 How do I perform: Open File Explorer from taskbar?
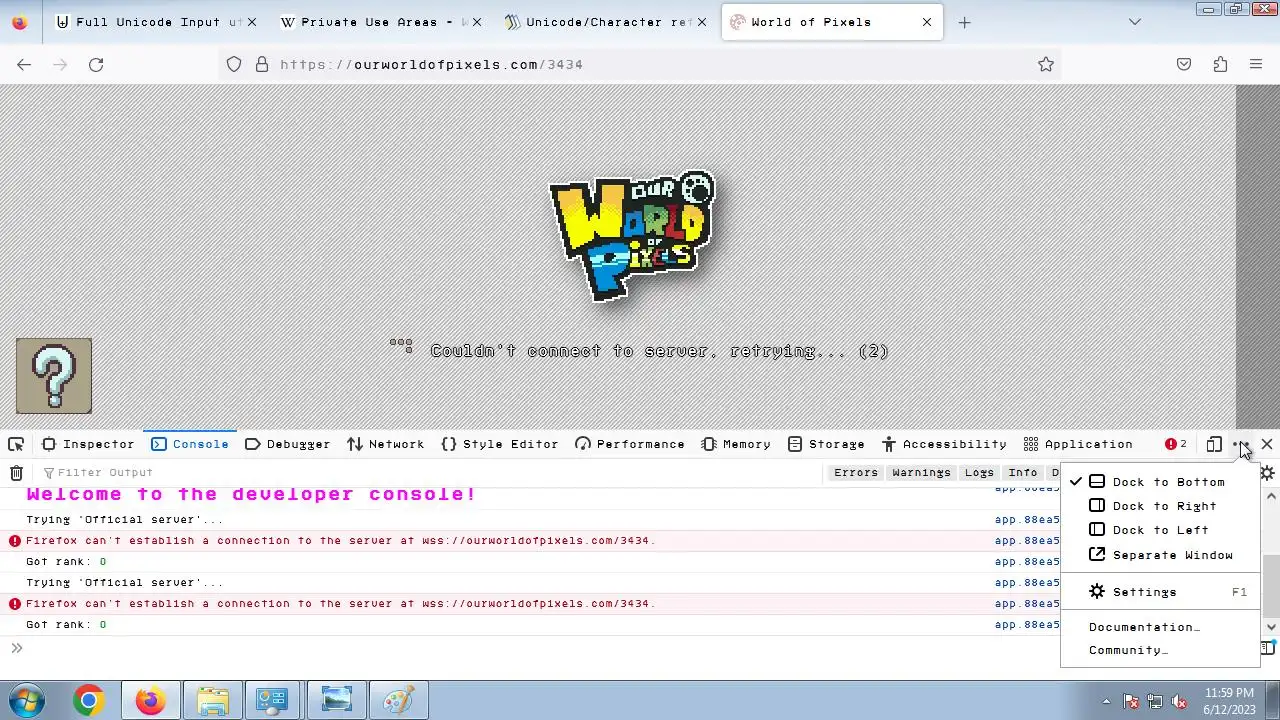[213, 701]
